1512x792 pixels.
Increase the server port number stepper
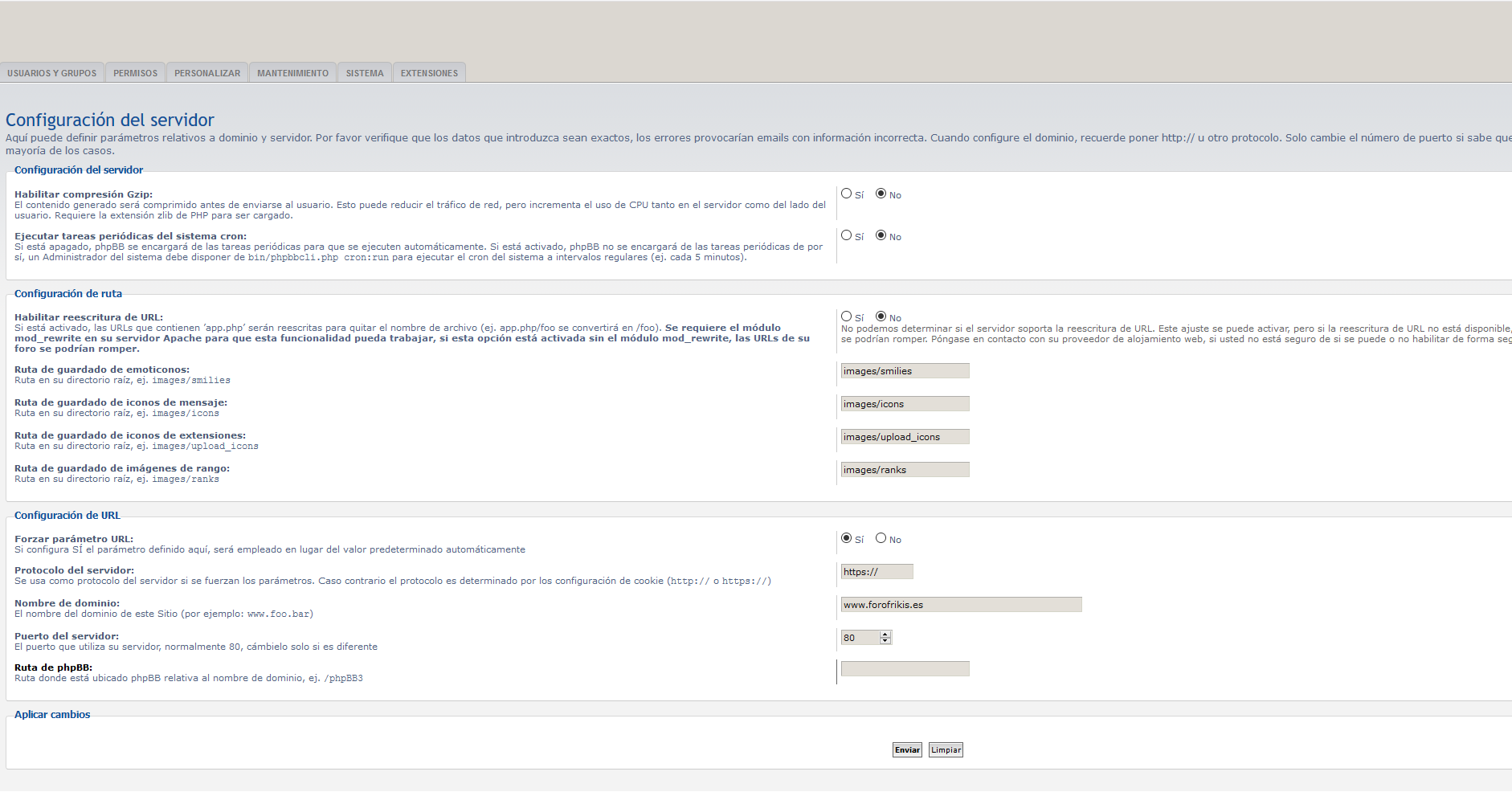pyautogui.click(x=885, y=635)
